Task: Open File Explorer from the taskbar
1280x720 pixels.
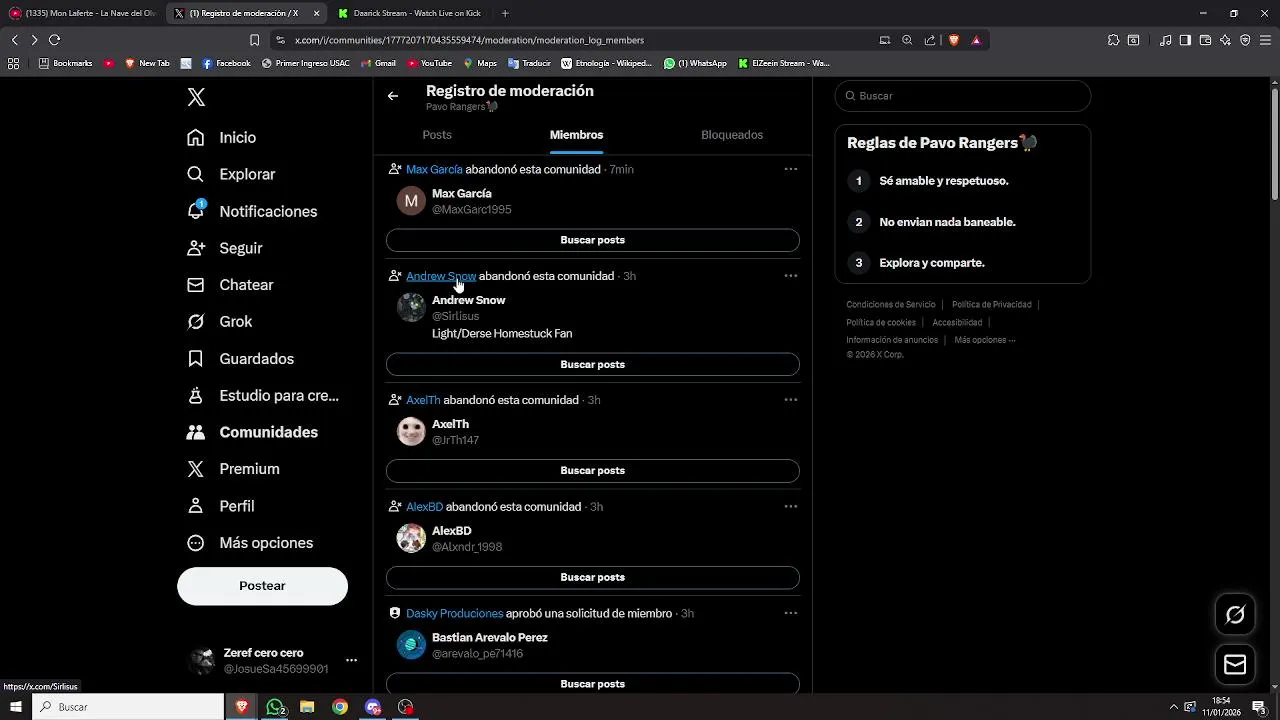Action: tap(307, 707)
